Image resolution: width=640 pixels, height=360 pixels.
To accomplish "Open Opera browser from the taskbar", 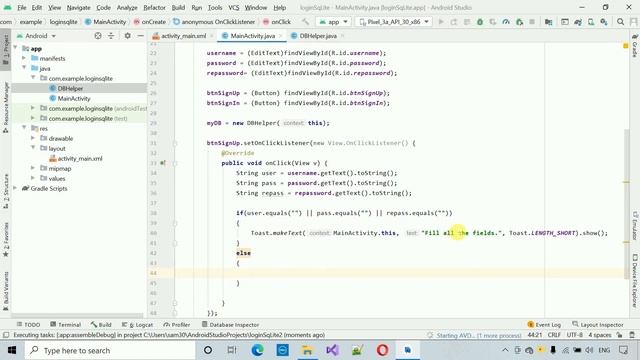I will [382, 350].
